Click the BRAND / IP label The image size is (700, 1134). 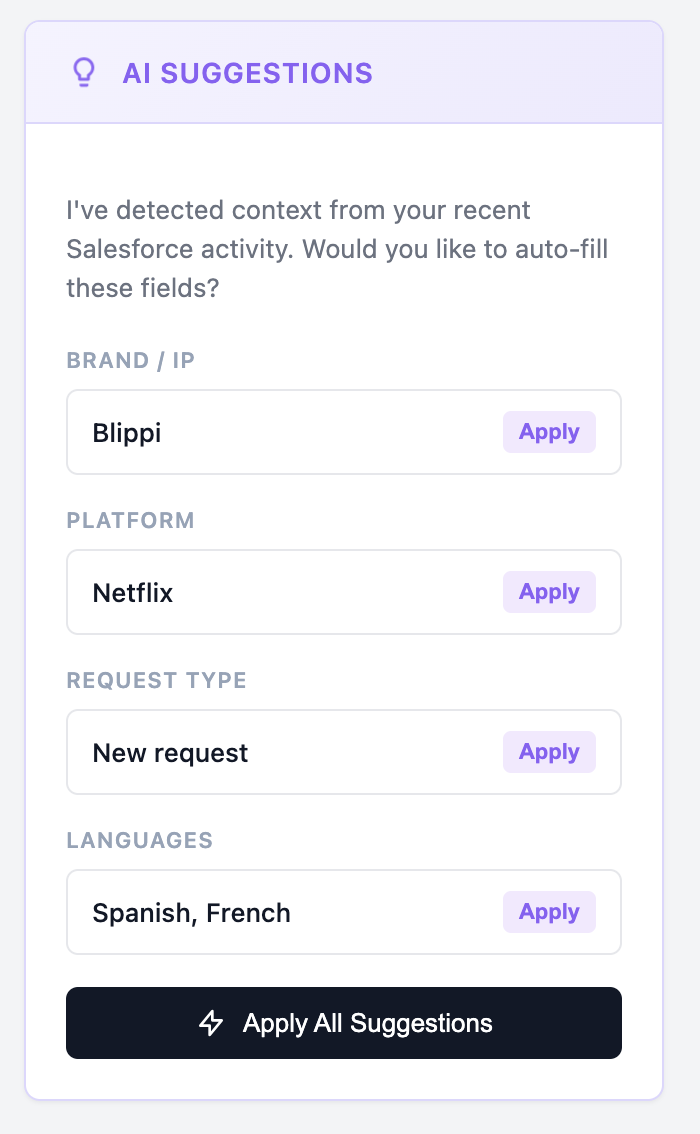click(x=131, y=360)
